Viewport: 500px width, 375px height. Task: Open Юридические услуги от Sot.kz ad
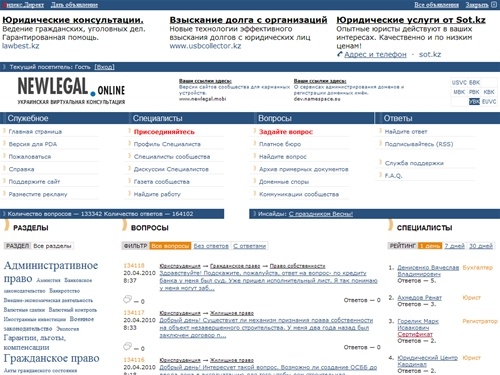point(411,20)
